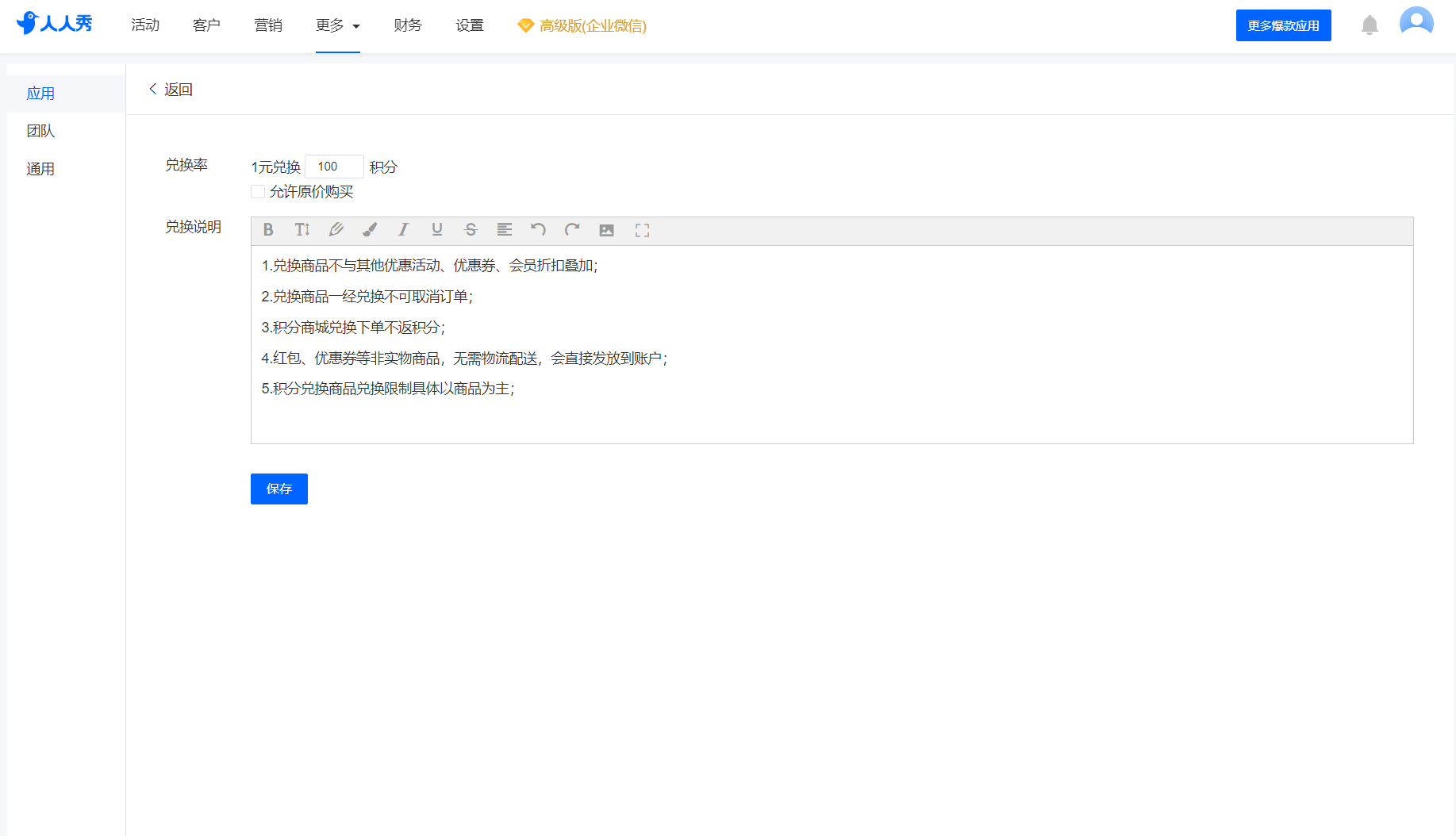
Task: Select 应用 in left sidebar
Action: click(66, 94)
